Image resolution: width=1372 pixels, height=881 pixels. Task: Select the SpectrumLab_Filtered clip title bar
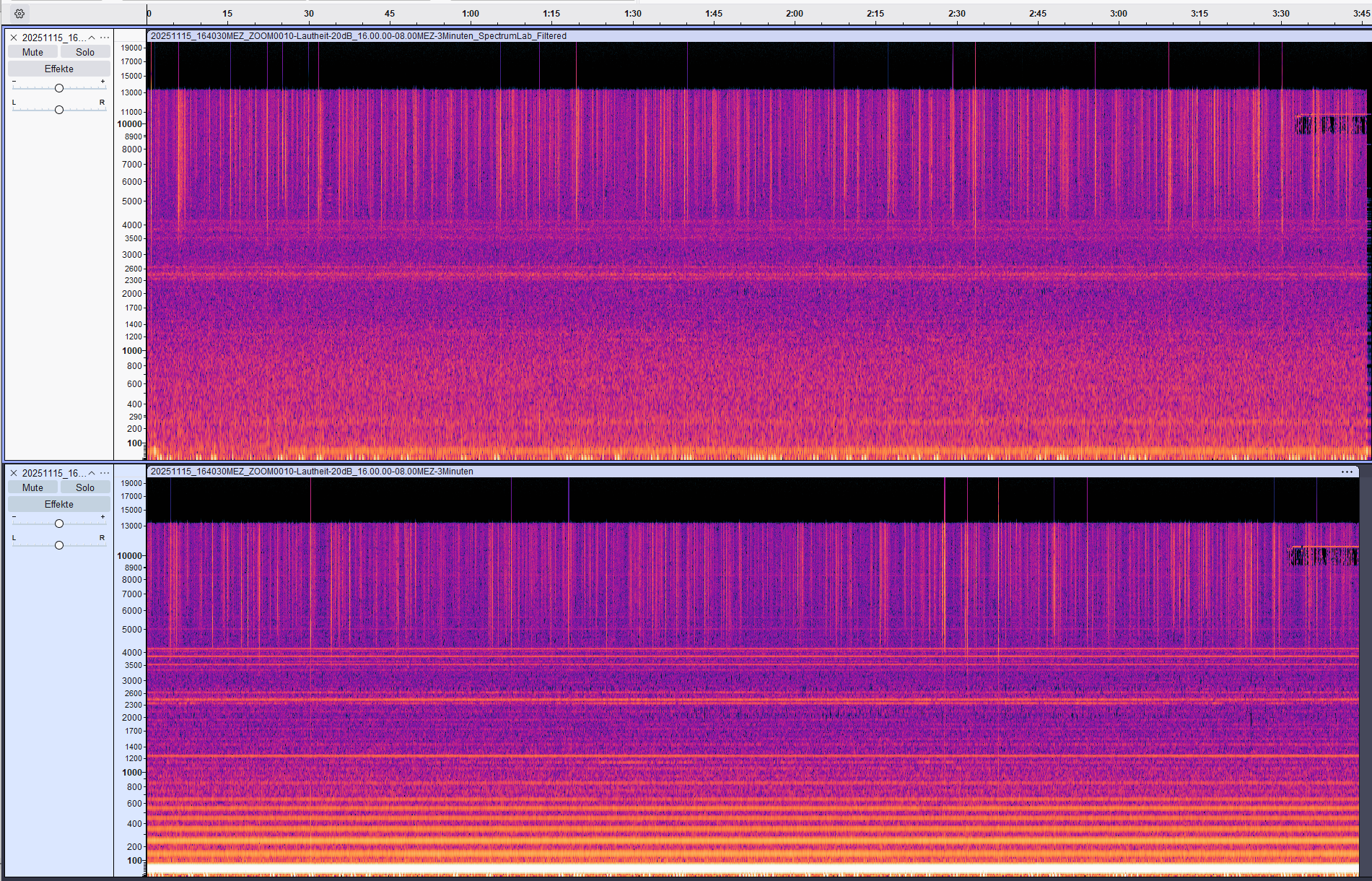coord(722,36)
